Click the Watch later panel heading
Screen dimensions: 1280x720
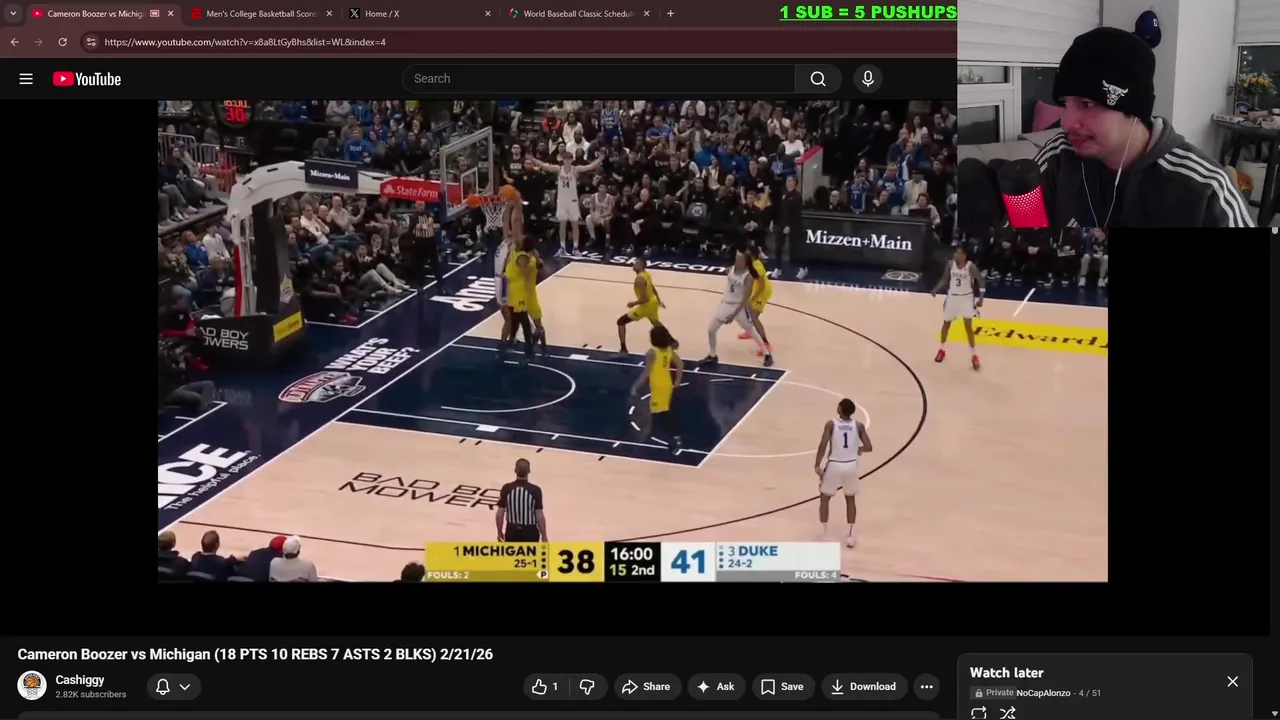coord(1006,673)
